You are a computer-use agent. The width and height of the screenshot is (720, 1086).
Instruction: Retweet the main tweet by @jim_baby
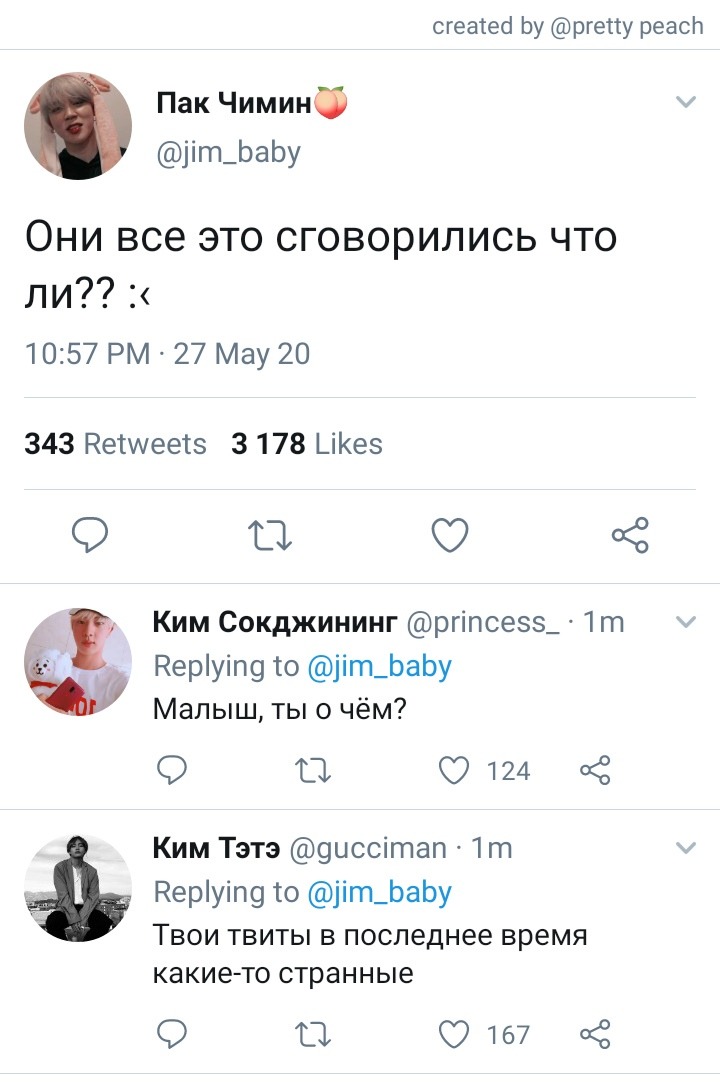click(270, 535)
